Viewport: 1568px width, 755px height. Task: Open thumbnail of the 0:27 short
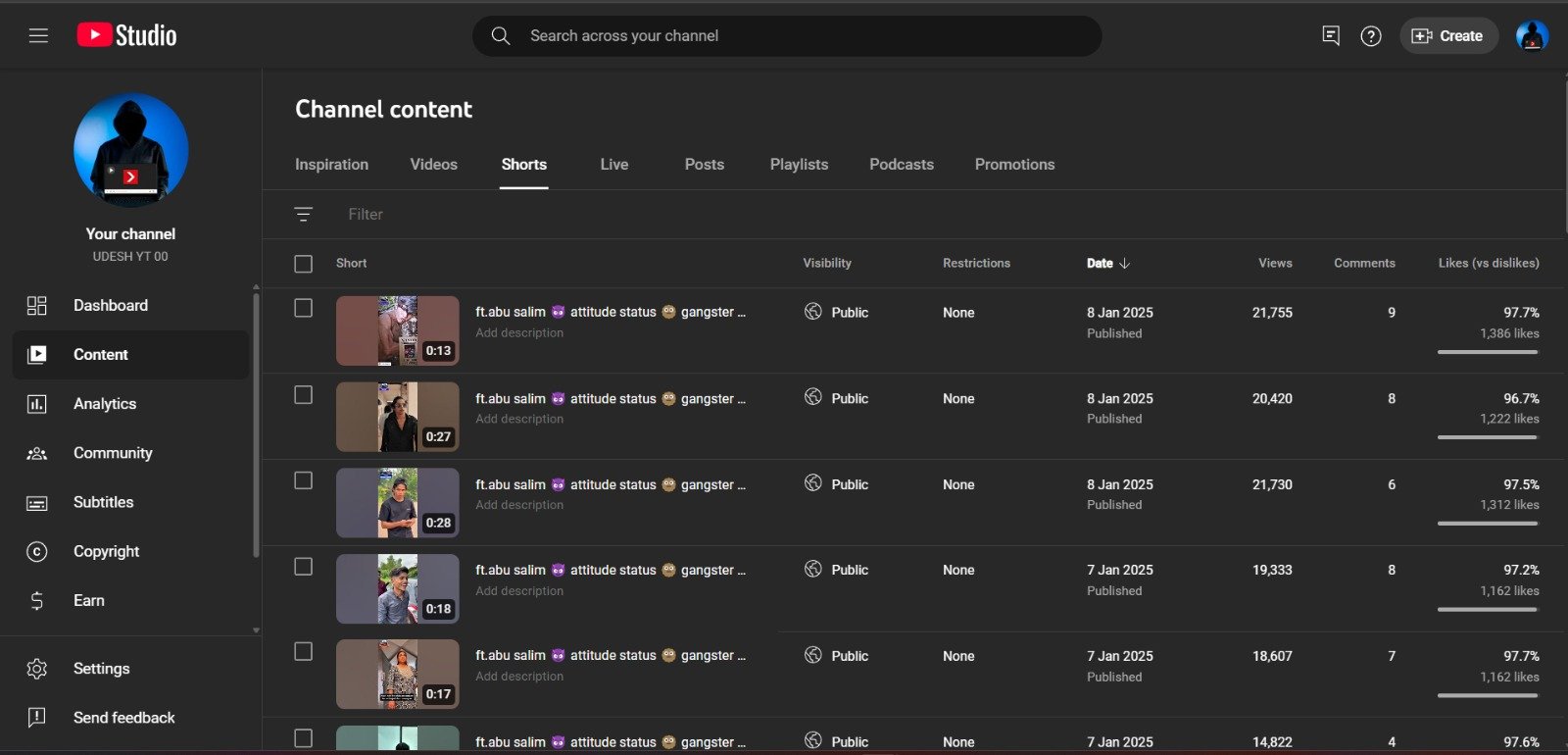398,417
